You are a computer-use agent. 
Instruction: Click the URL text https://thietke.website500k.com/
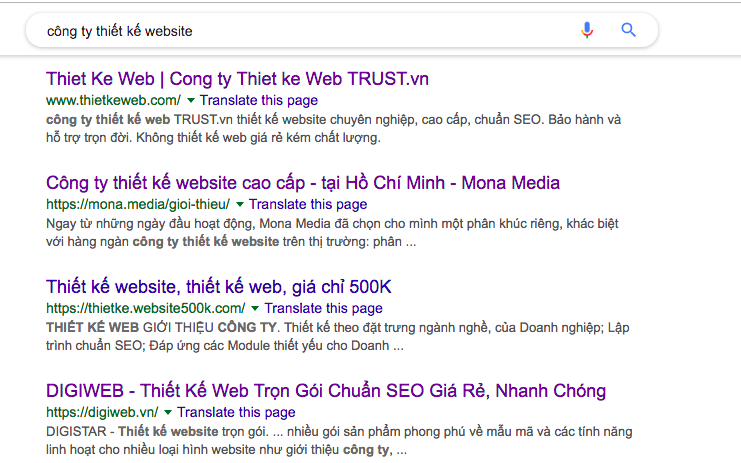[146, 308]
